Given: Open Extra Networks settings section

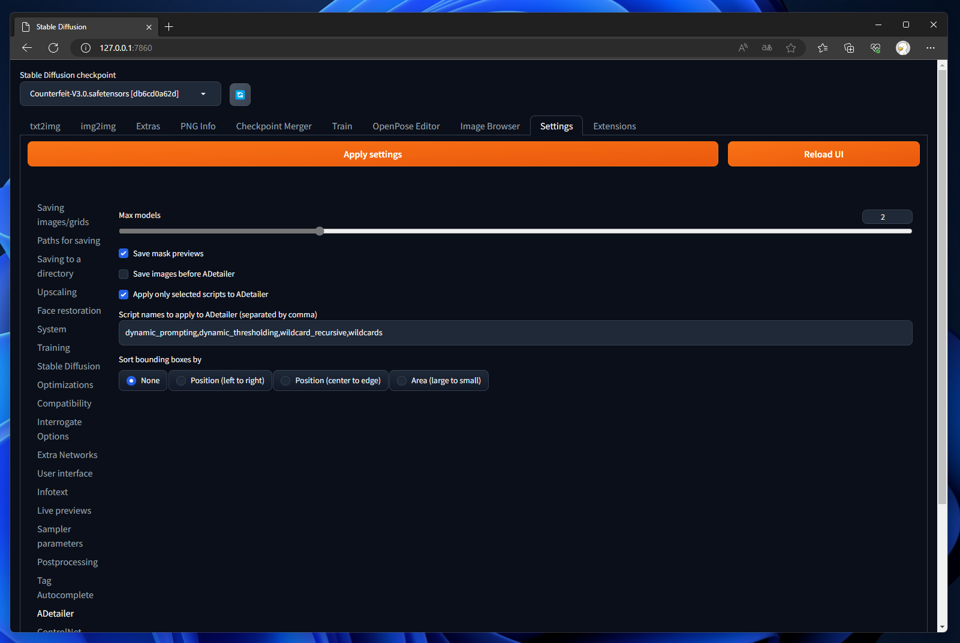Looking at the screenshot, I should coord(67,455).
